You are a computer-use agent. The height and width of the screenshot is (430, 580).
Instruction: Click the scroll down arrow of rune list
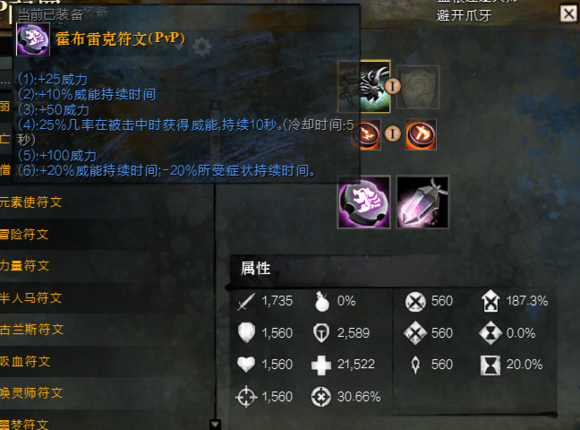coord(215,424)
